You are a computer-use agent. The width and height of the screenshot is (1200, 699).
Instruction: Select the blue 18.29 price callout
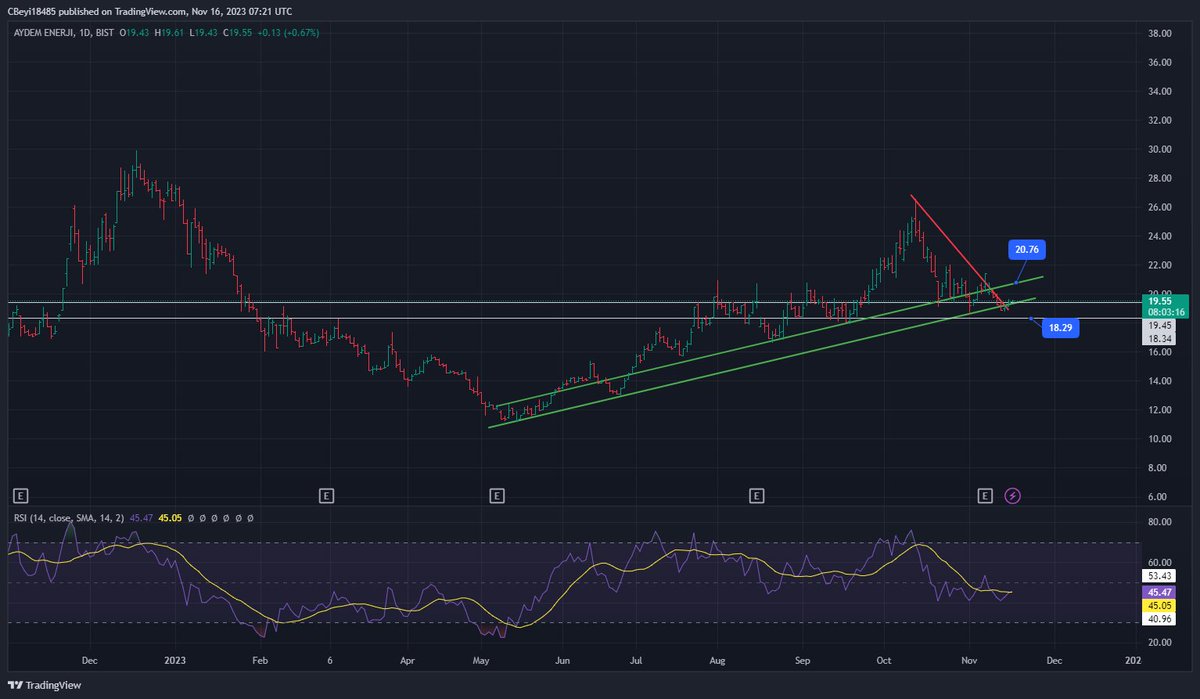pyautogui.click(x=1061, y=327)
